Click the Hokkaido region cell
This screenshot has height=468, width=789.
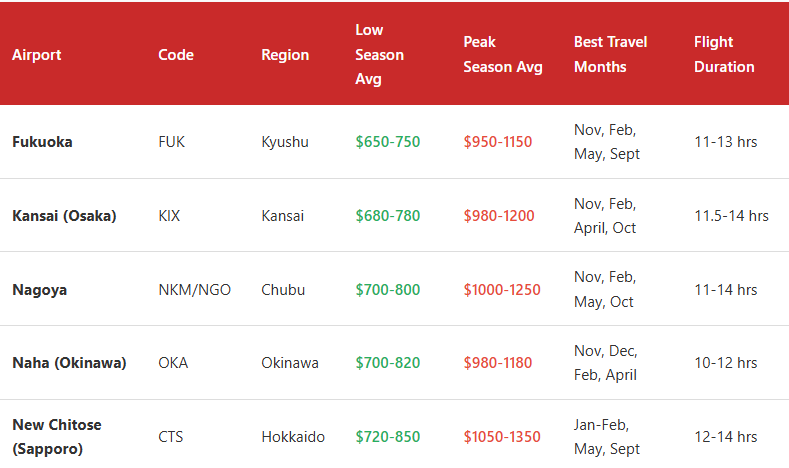292,437
